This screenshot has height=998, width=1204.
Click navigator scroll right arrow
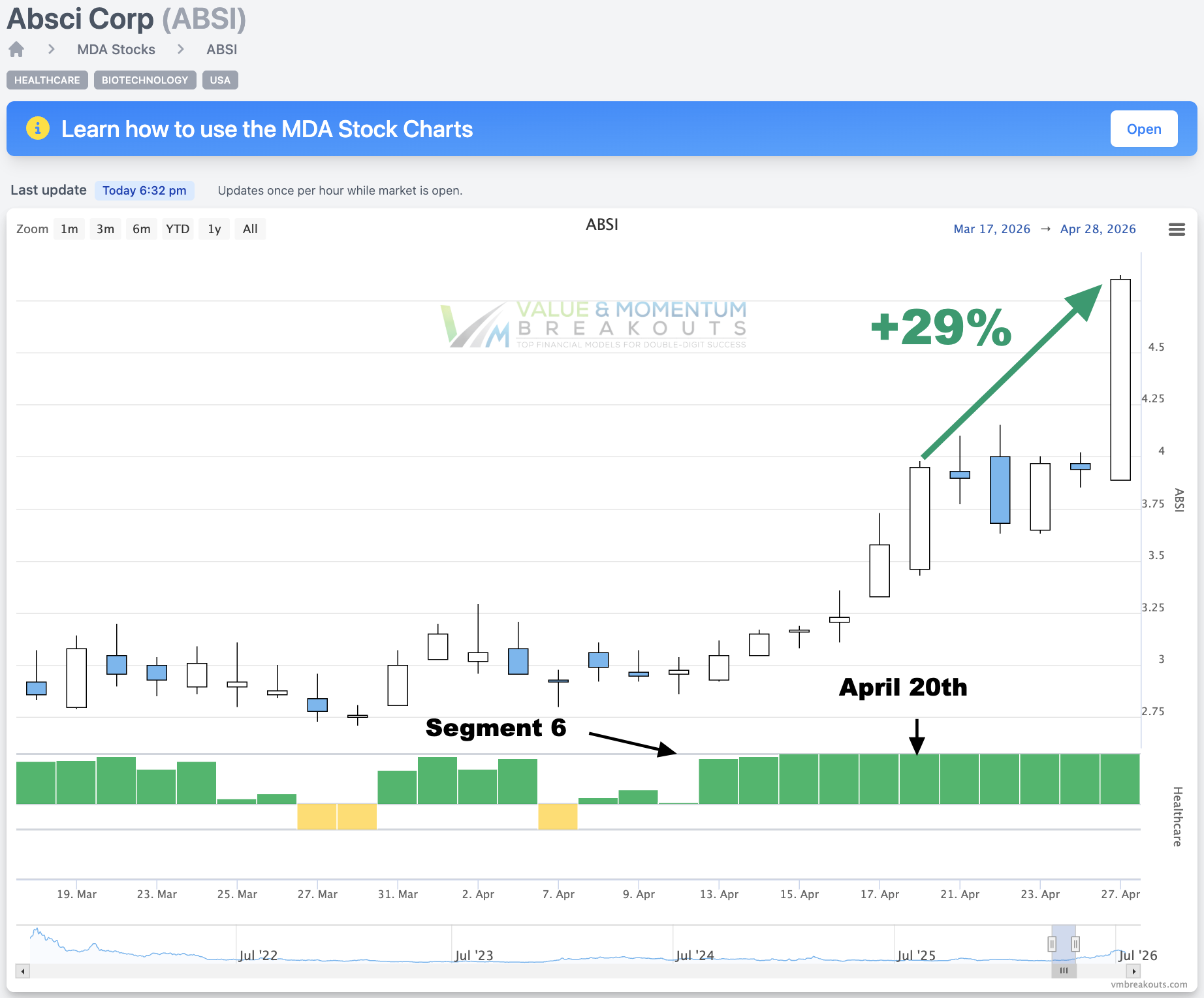1134,971
